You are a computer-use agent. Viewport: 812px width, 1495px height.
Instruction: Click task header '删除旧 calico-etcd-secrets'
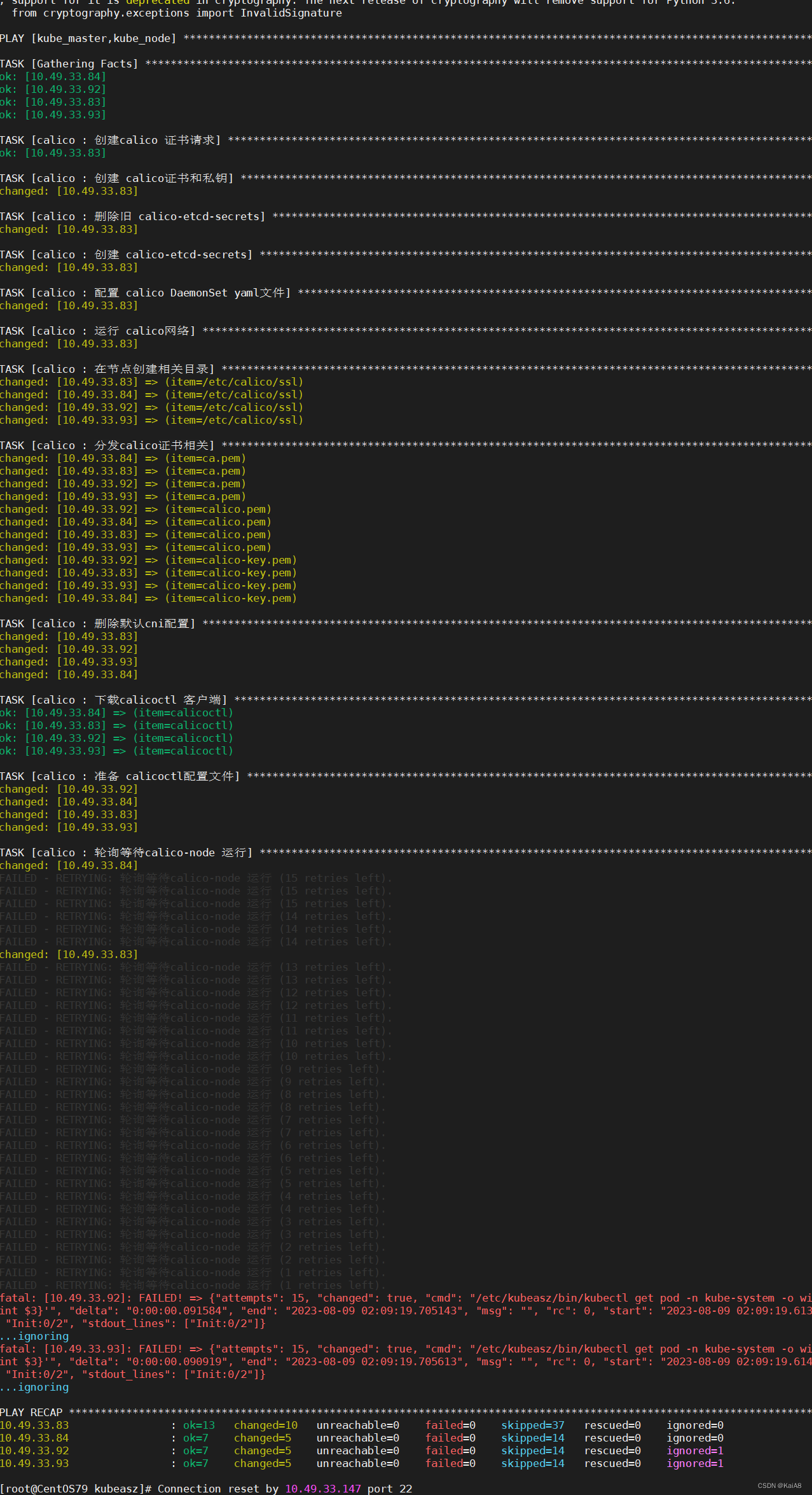[132, 216]
